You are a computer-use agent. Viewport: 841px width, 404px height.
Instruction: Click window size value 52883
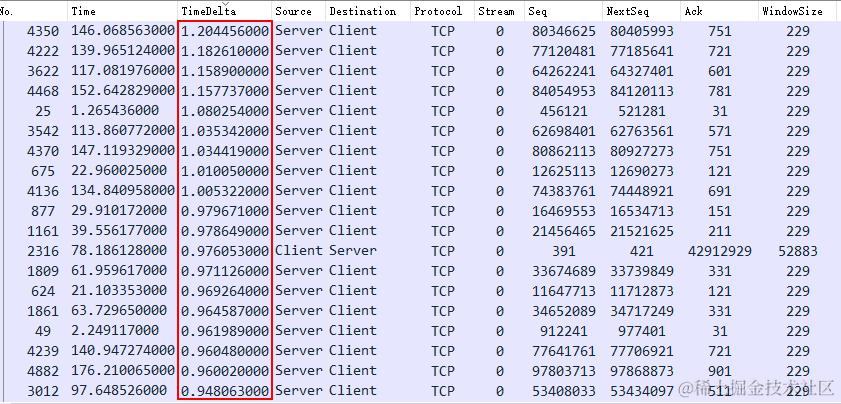(798, 251)
